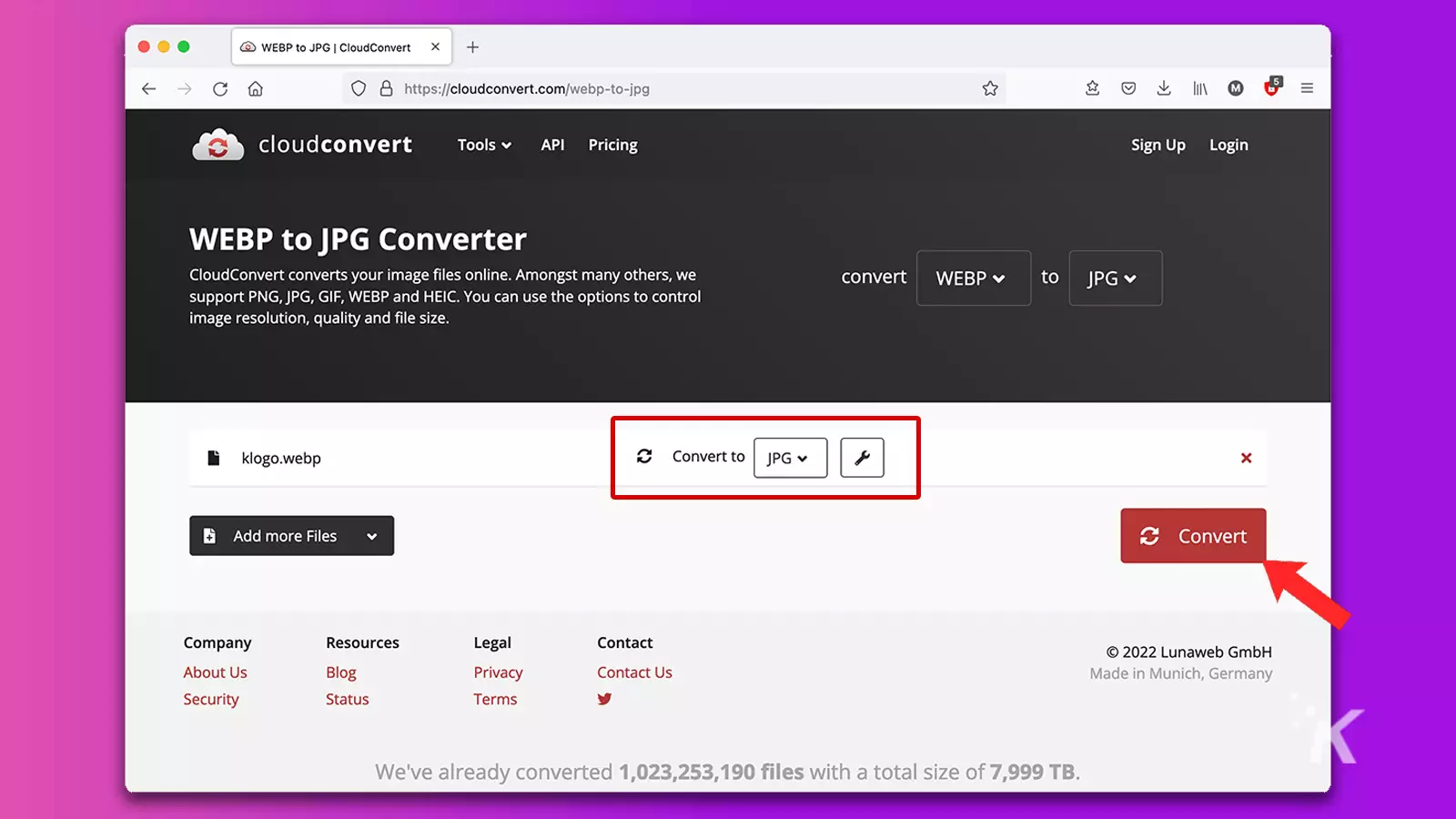Open the About Us footer link
The height and width of the screenshot is (819, 1456).
coord(215,672)
